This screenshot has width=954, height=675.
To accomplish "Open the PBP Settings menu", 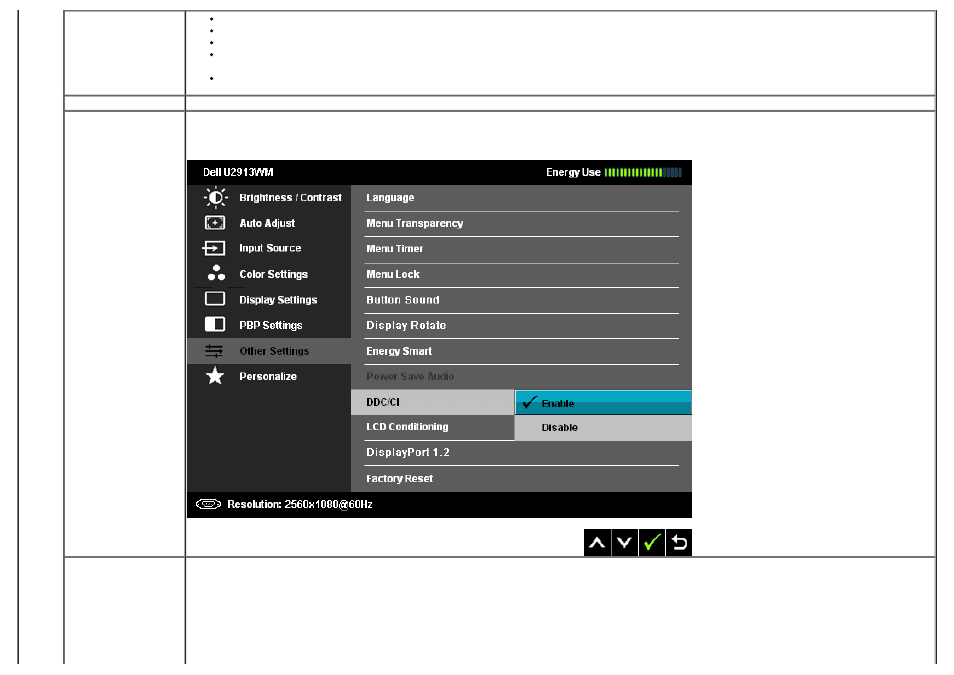I will click(270, 325).
